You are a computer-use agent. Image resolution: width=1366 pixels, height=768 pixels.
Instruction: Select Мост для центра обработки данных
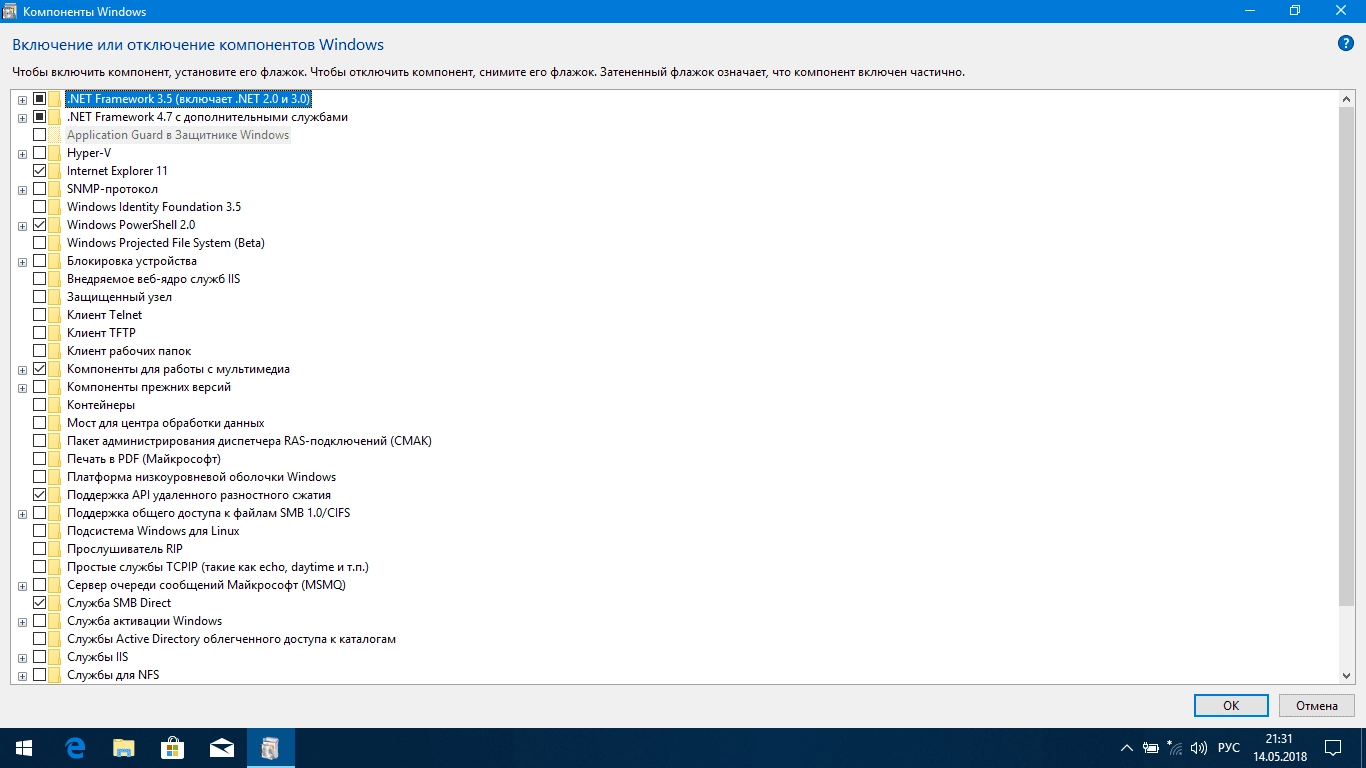166,423
